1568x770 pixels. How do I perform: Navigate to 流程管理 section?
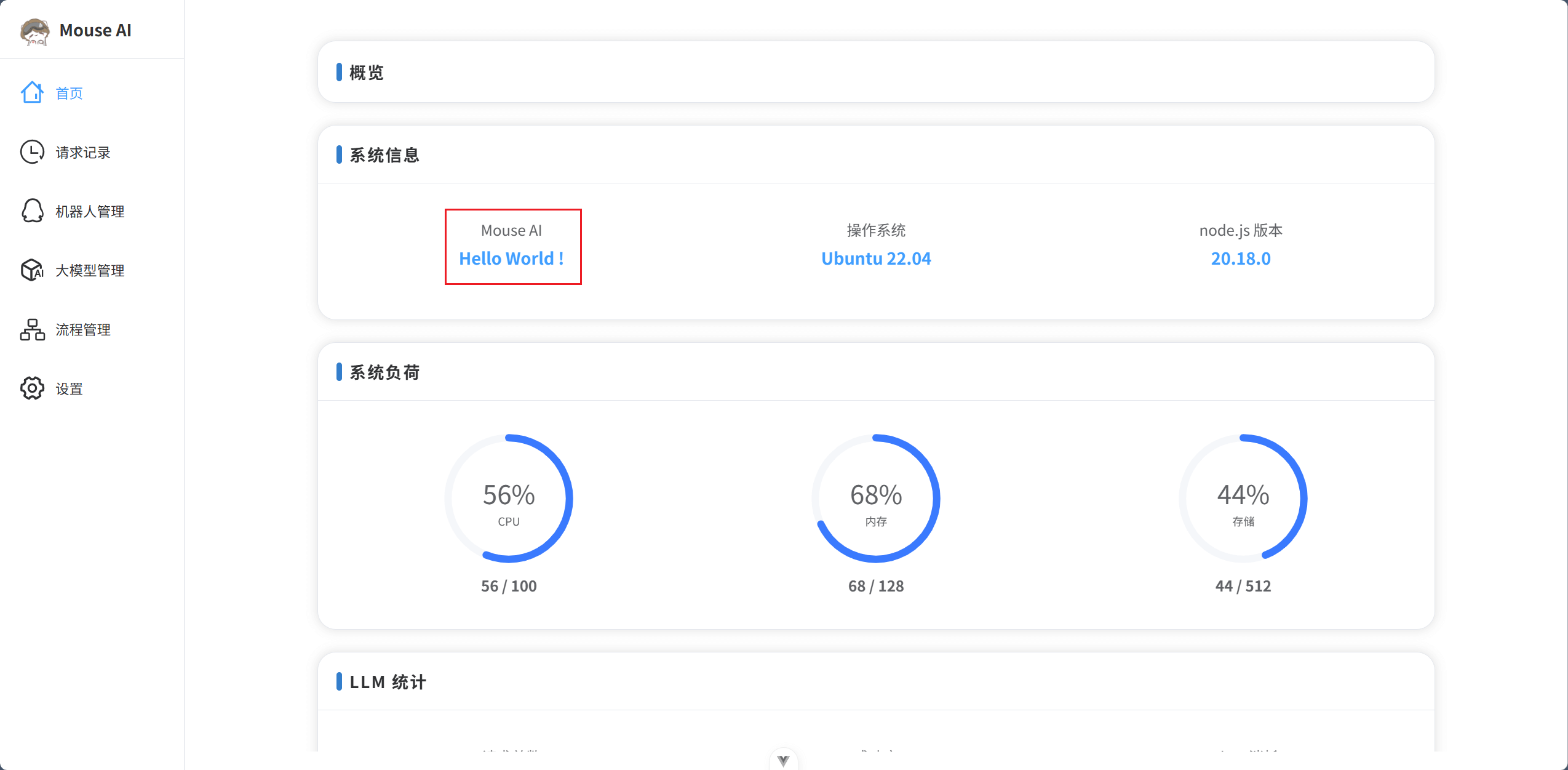[x=83, y=329]
